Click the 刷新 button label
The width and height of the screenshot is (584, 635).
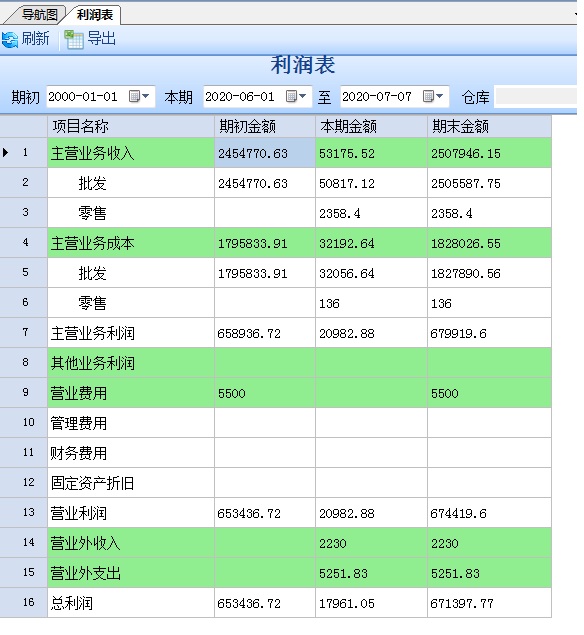[35, 39]
